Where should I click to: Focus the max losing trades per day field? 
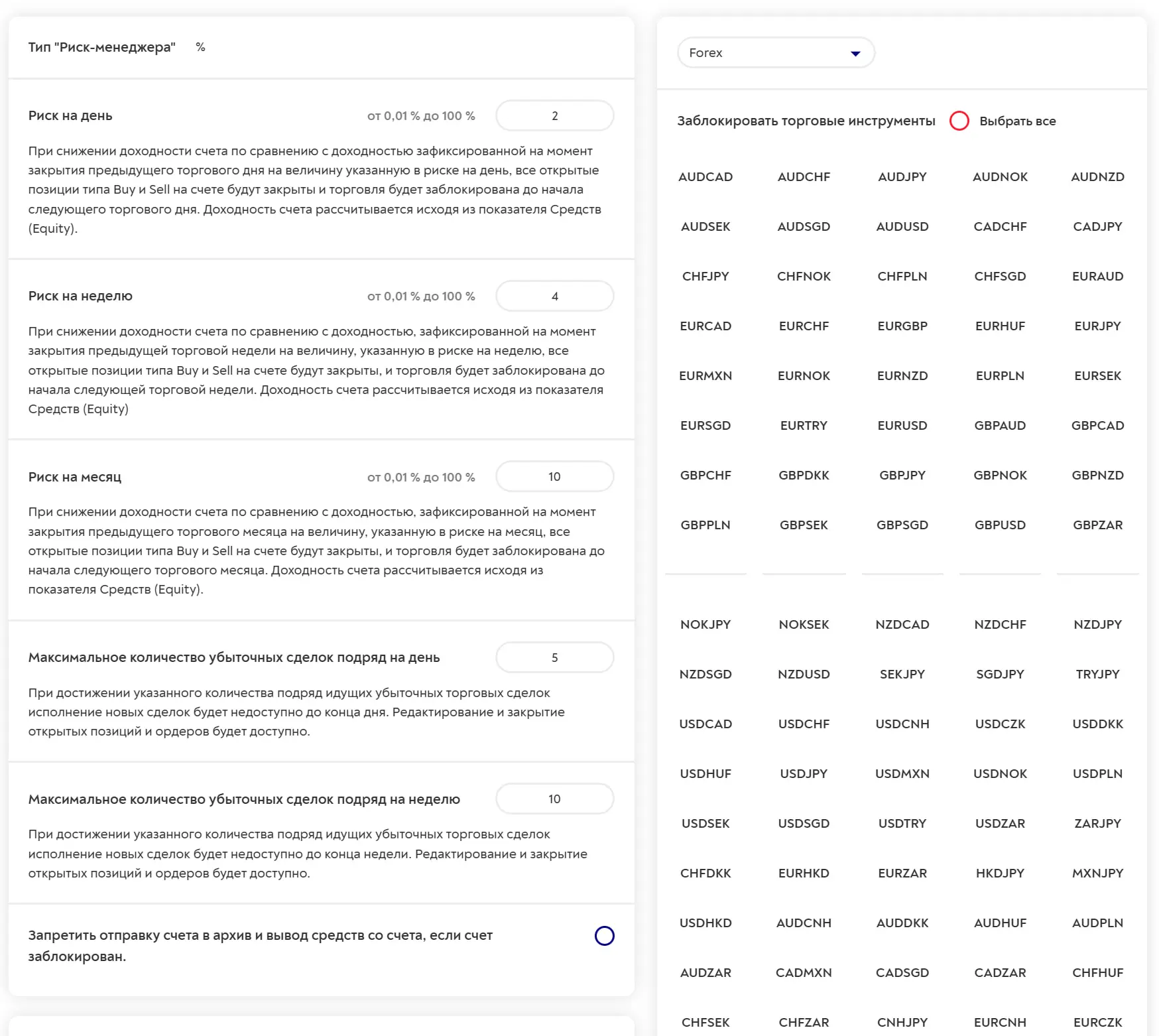coord(555,657)
